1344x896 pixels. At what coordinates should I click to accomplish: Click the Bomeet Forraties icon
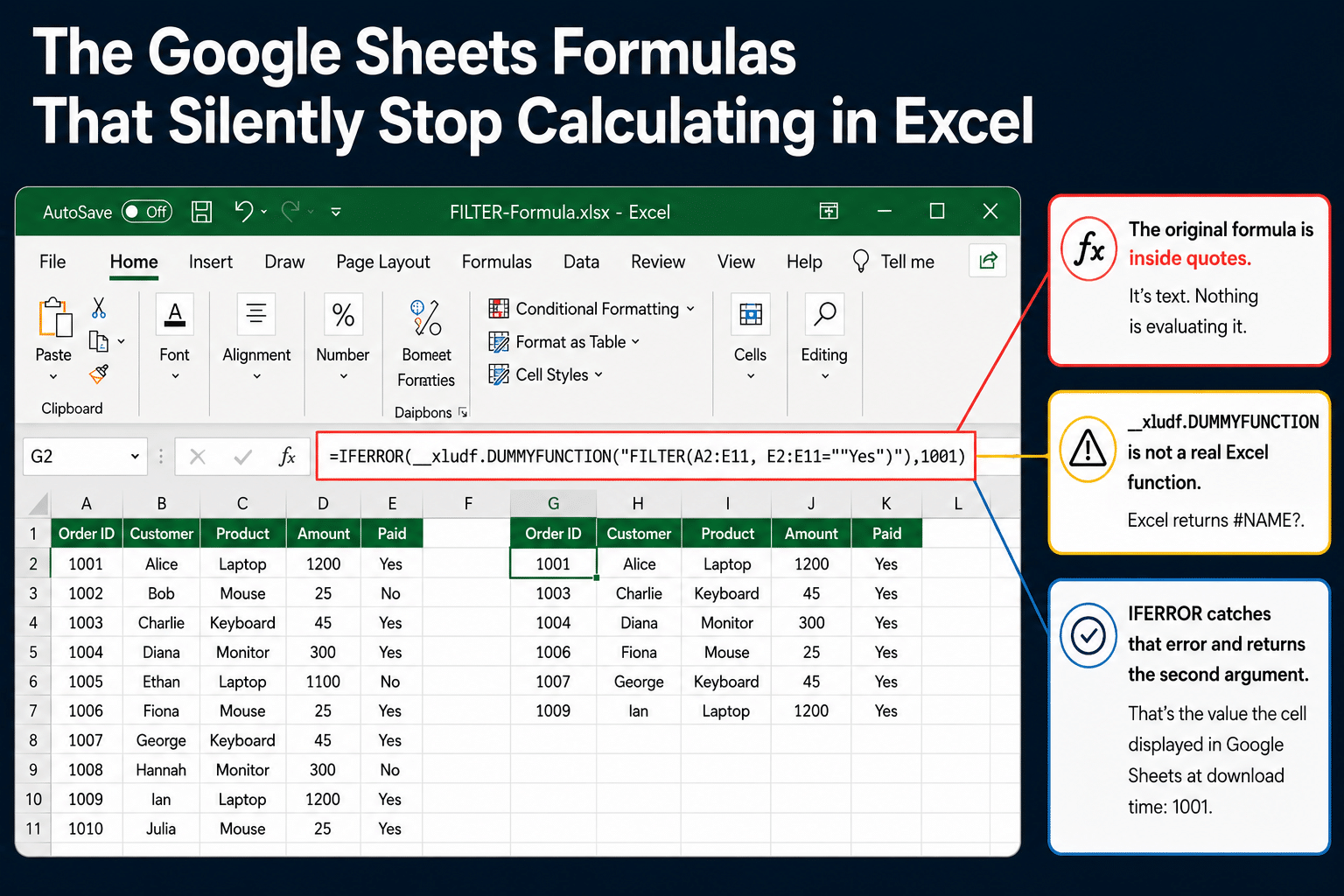pos(426,318)
